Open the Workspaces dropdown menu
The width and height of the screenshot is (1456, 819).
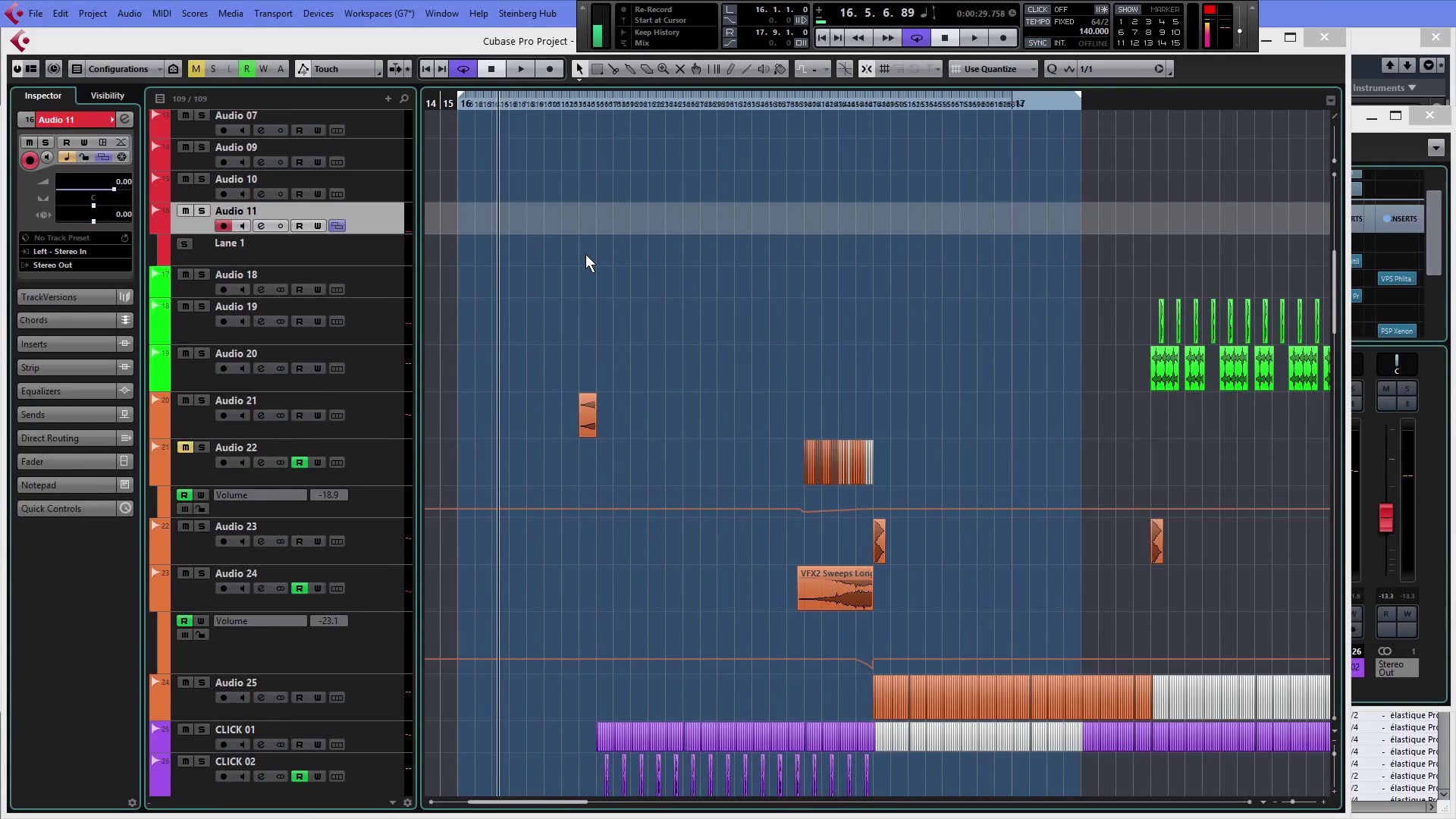378,13
